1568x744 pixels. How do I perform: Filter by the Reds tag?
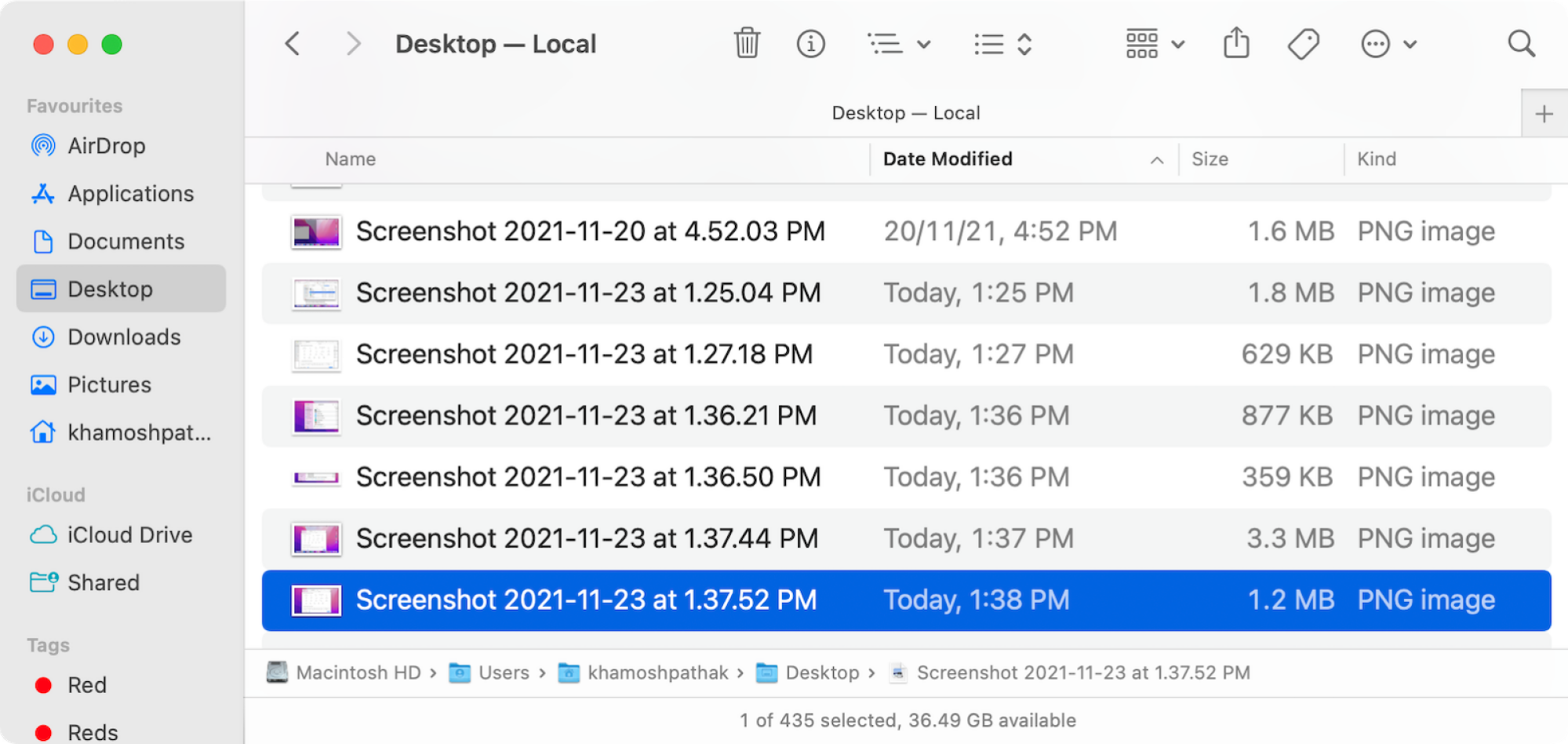(121, 732)
